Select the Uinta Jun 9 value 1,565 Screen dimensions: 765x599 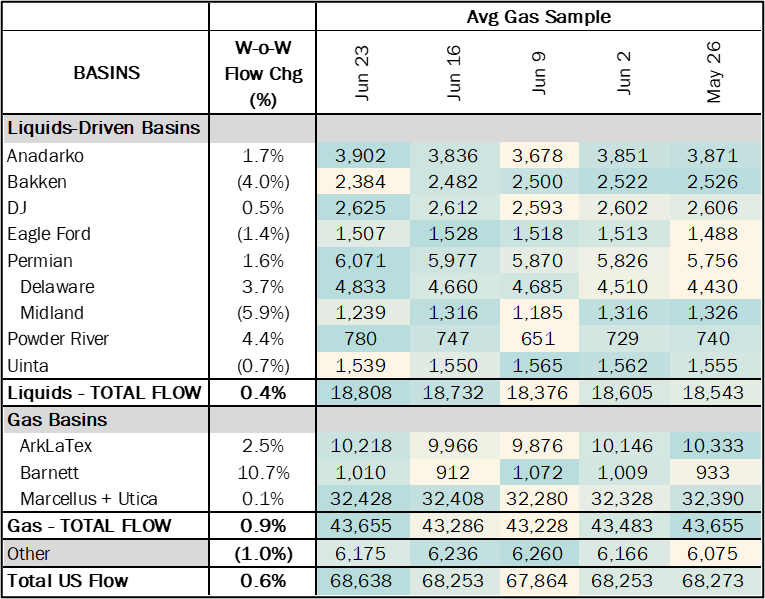pyautogui.click(x=539, y=365)
